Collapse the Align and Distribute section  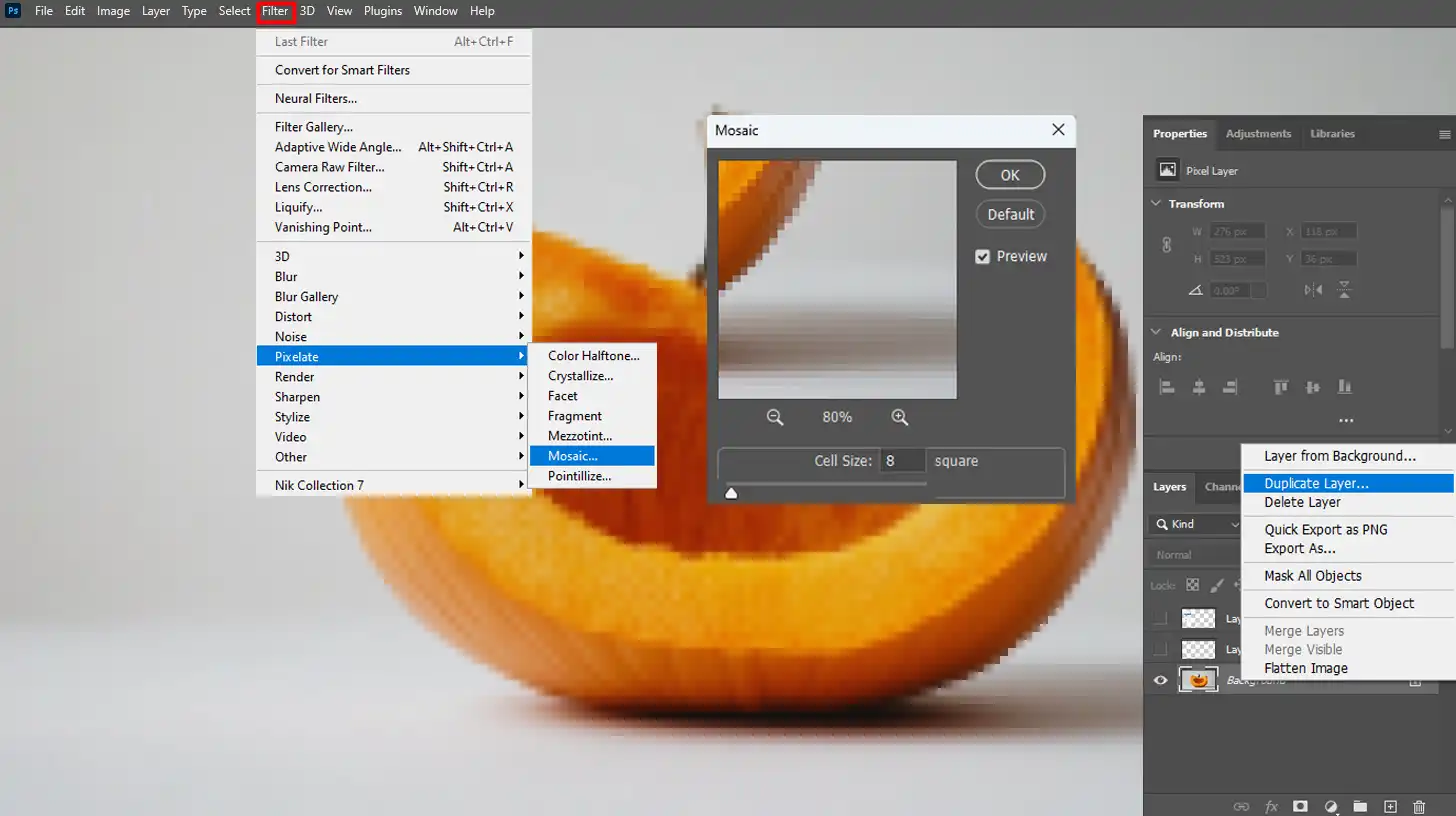(x=1156, y=333)
